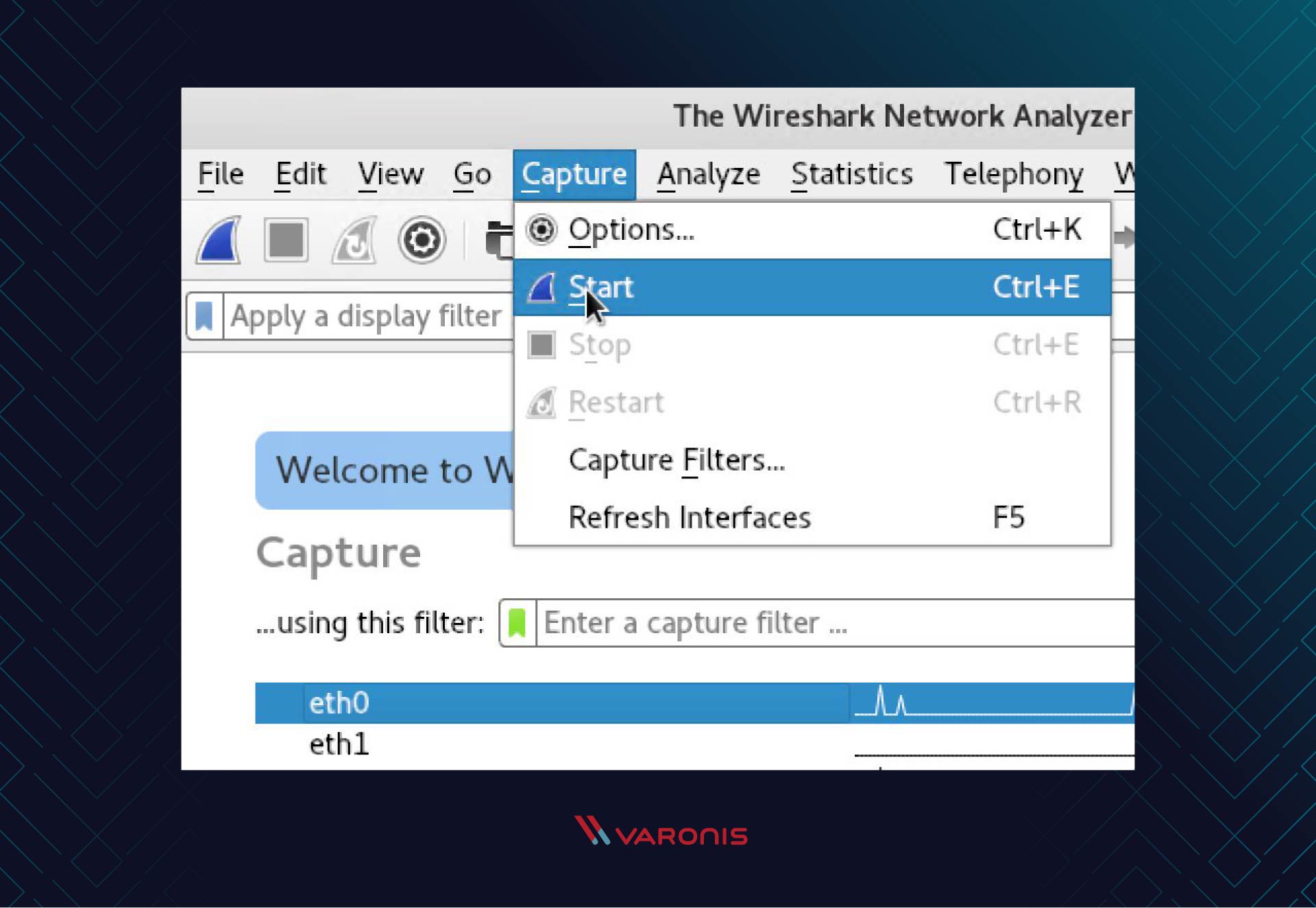Open the View menu
Screen dimensions: 1316x908
click(391, 174)
